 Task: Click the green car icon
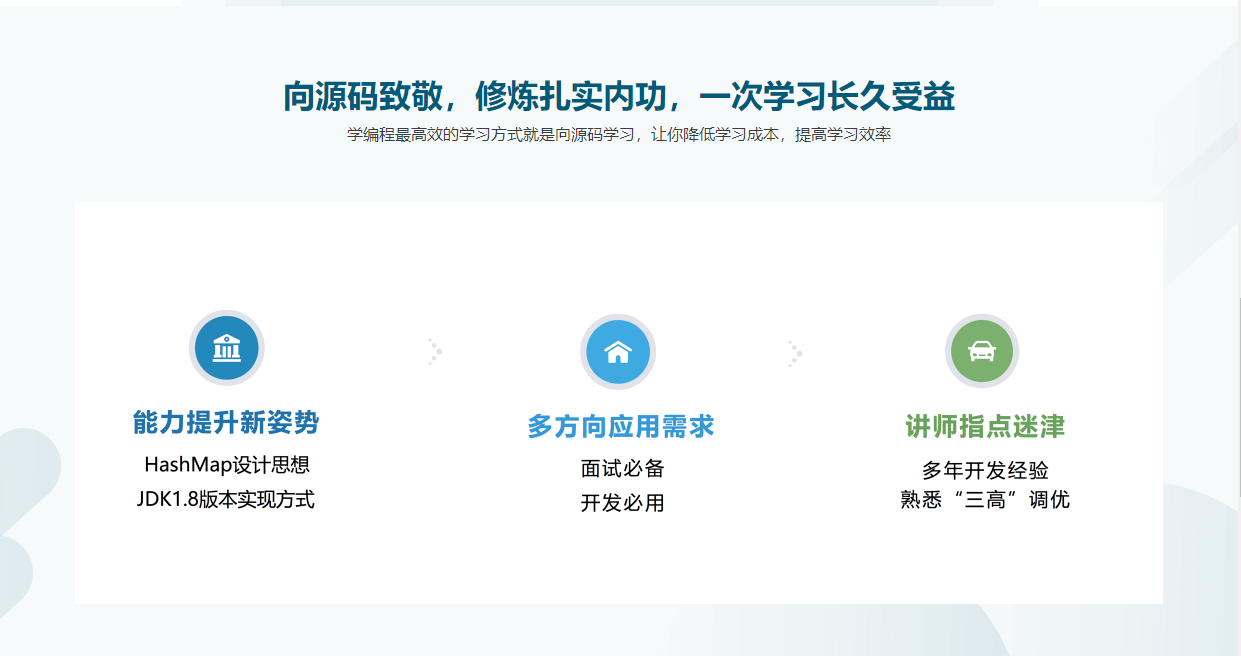pos(982,351)
